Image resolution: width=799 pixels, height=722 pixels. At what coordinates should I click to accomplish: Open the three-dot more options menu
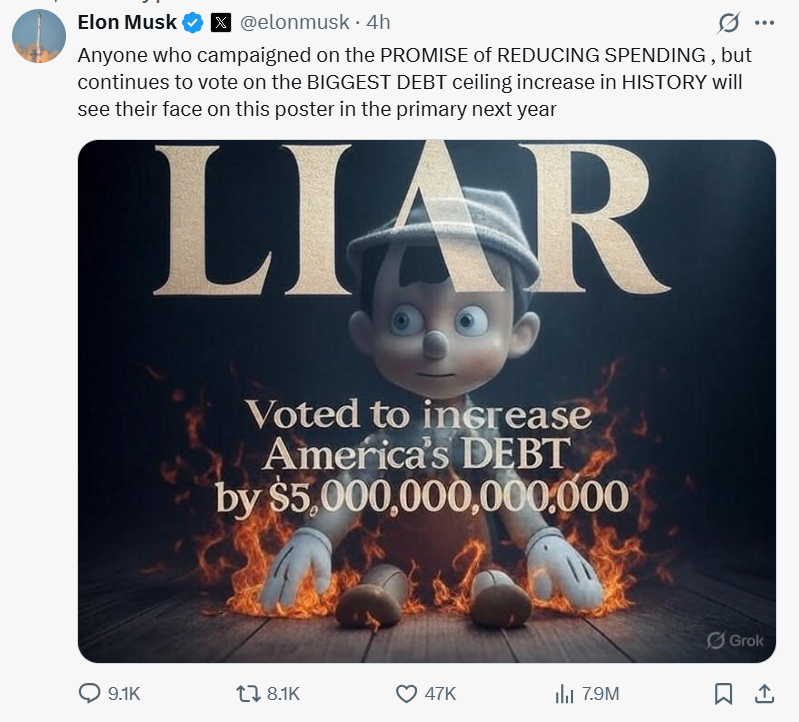[x=764, y=22]
